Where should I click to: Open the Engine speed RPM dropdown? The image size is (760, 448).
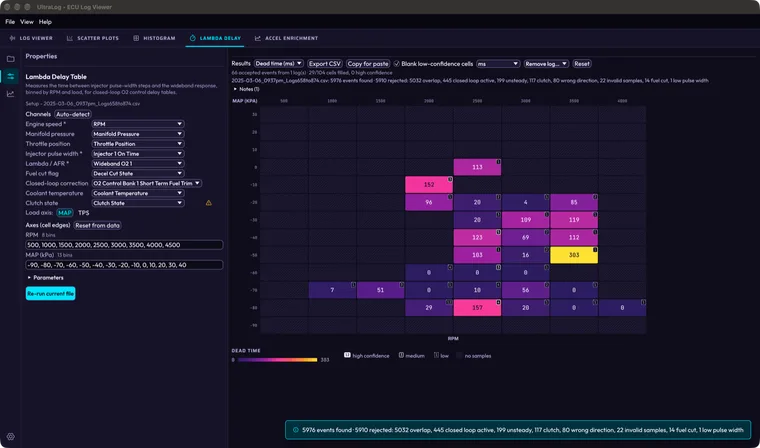pos(138,124)
